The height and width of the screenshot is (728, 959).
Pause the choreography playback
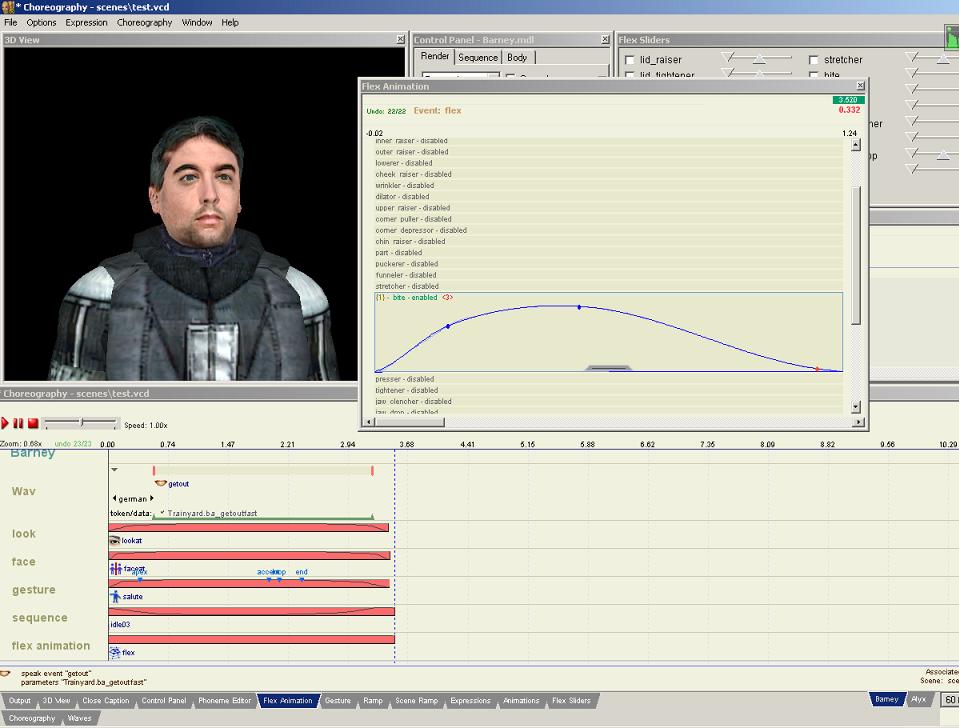[x=18, y=423]
